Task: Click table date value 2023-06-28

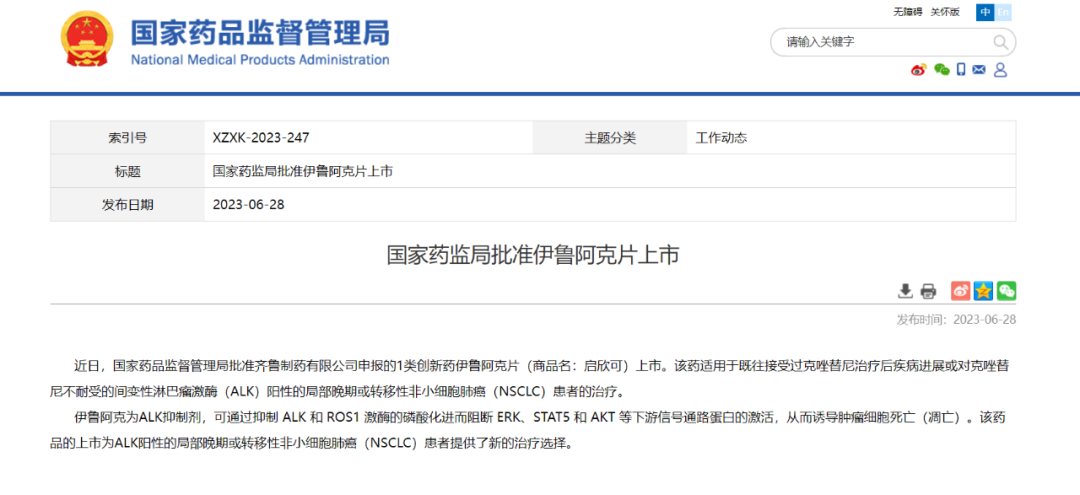Action: [x=249, y=205]
